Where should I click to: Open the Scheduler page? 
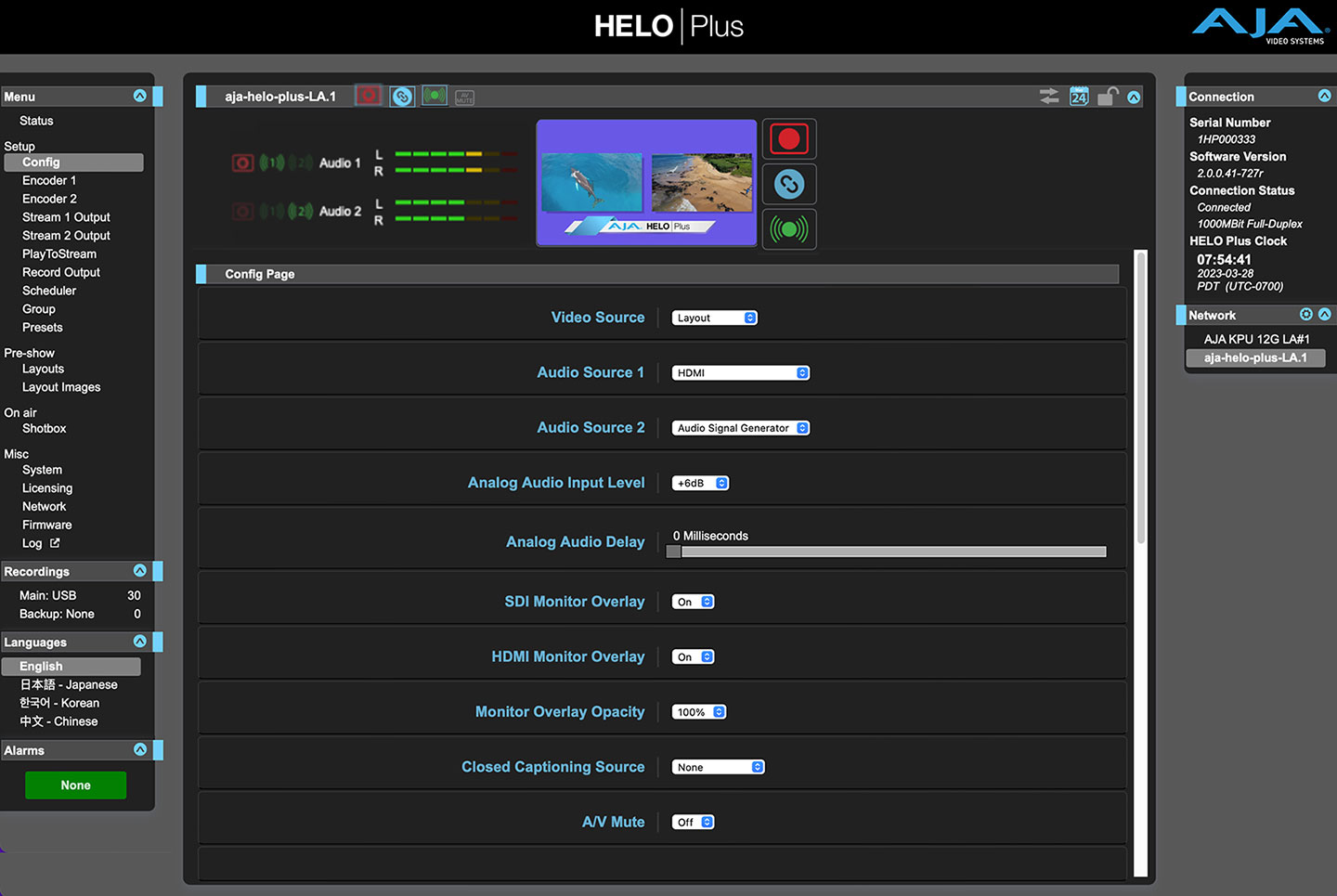point(49,291)
